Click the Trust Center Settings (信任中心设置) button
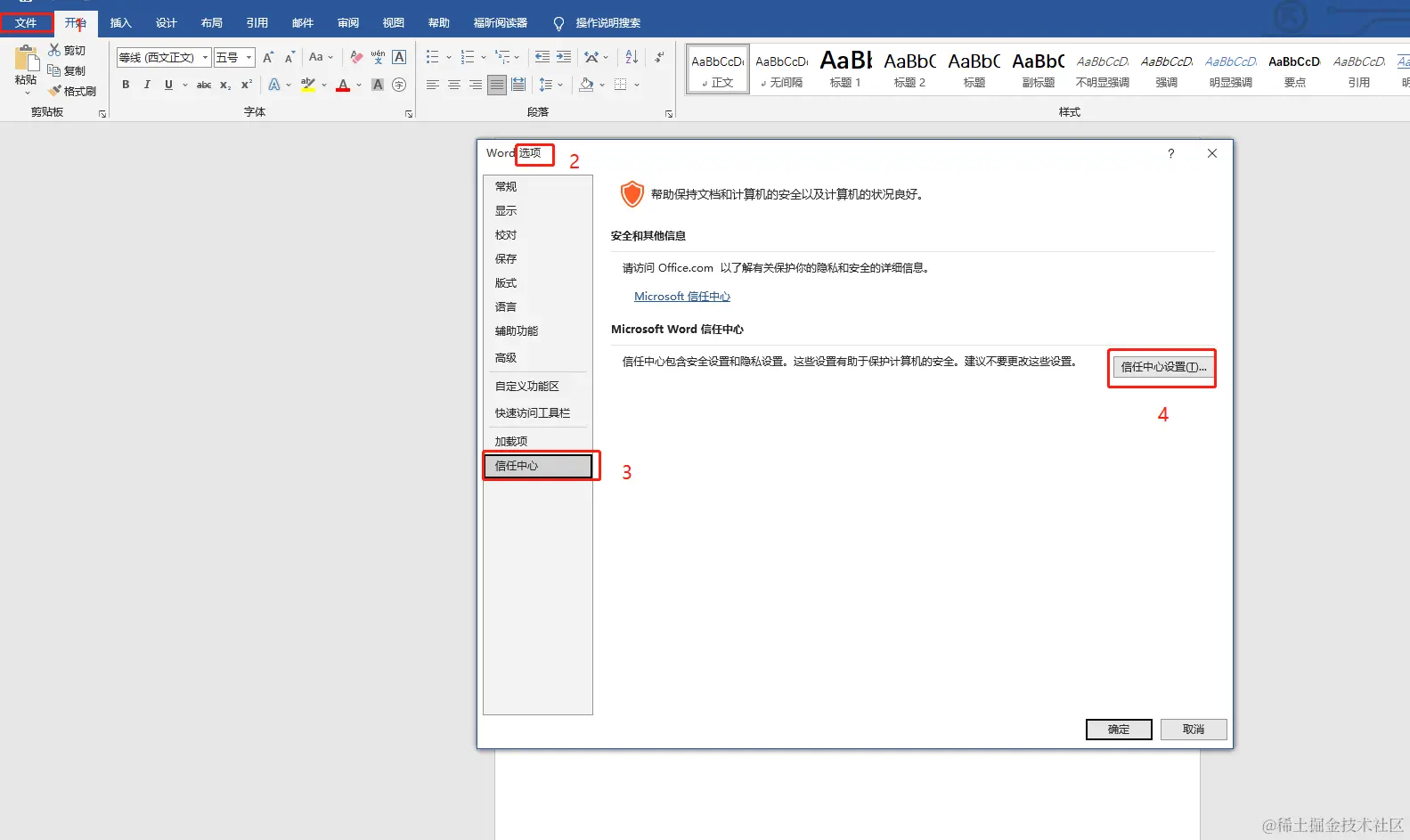Viewport: 1410px width, 840px height. 1163,367
